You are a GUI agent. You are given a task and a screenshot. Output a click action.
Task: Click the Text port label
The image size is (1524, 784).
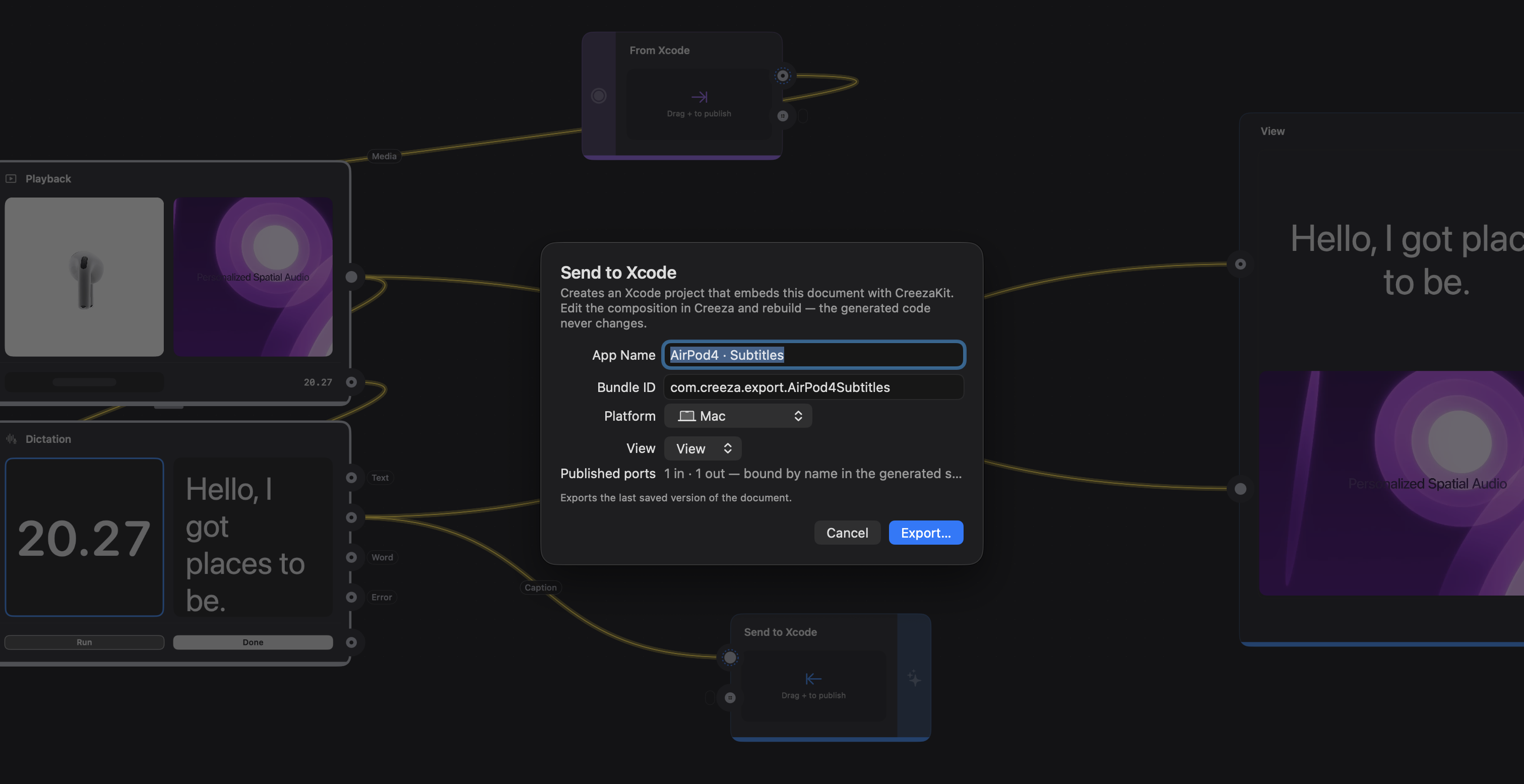click(x=380, y=478)
